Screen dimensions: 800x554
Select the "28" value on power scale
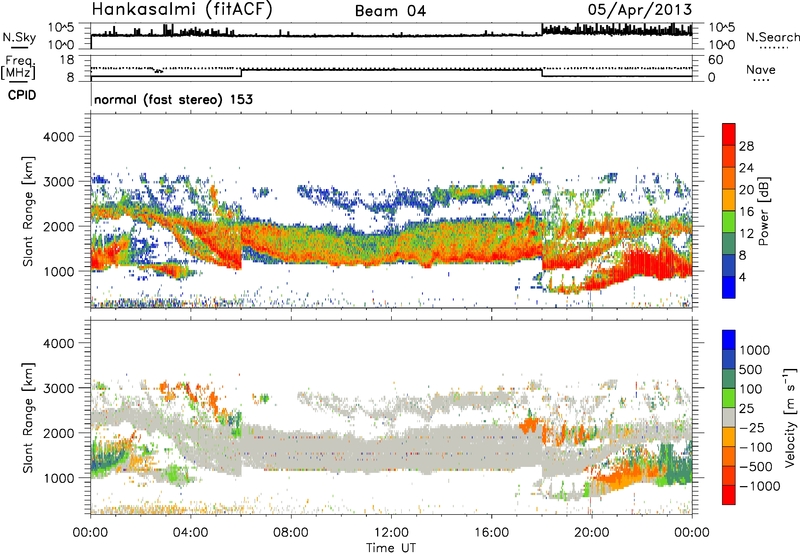pos(746,146)
